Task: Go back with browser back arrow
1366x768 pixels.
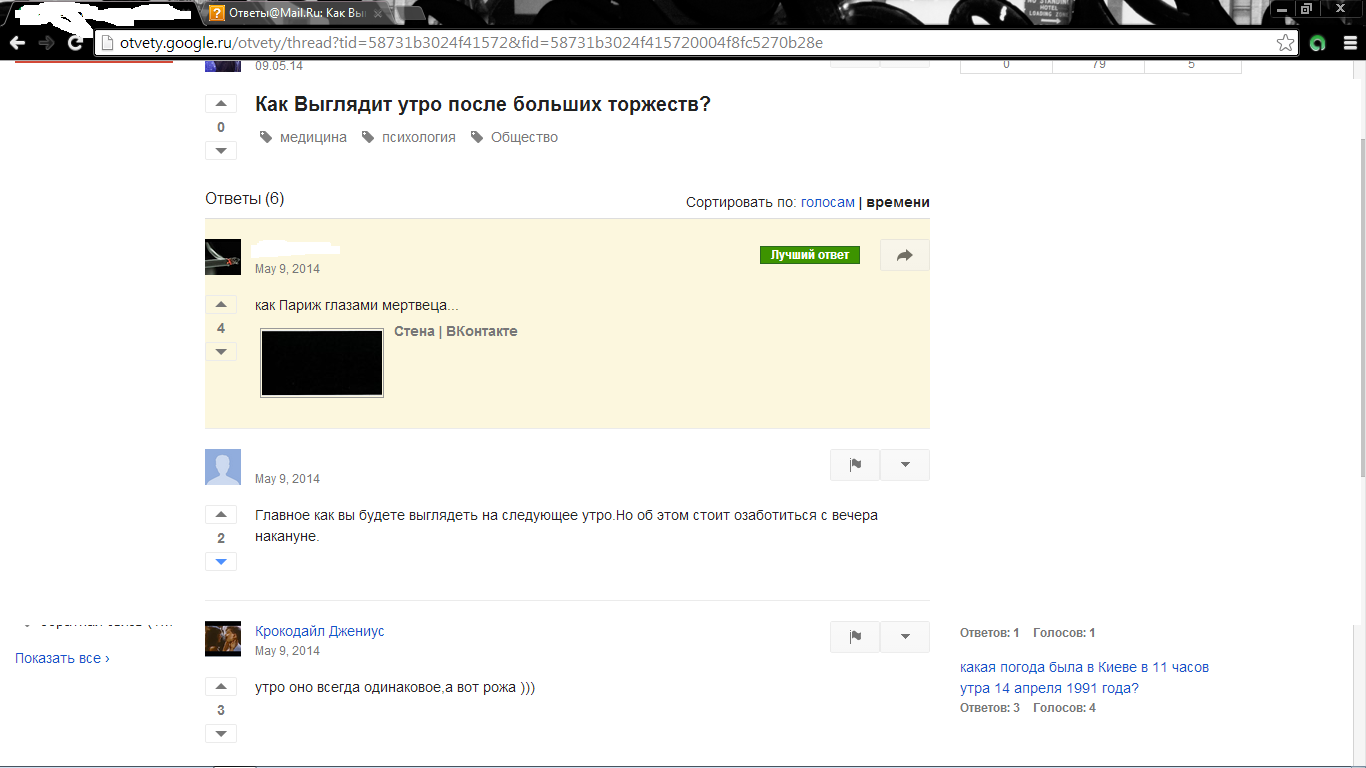Action: (17, 43)
